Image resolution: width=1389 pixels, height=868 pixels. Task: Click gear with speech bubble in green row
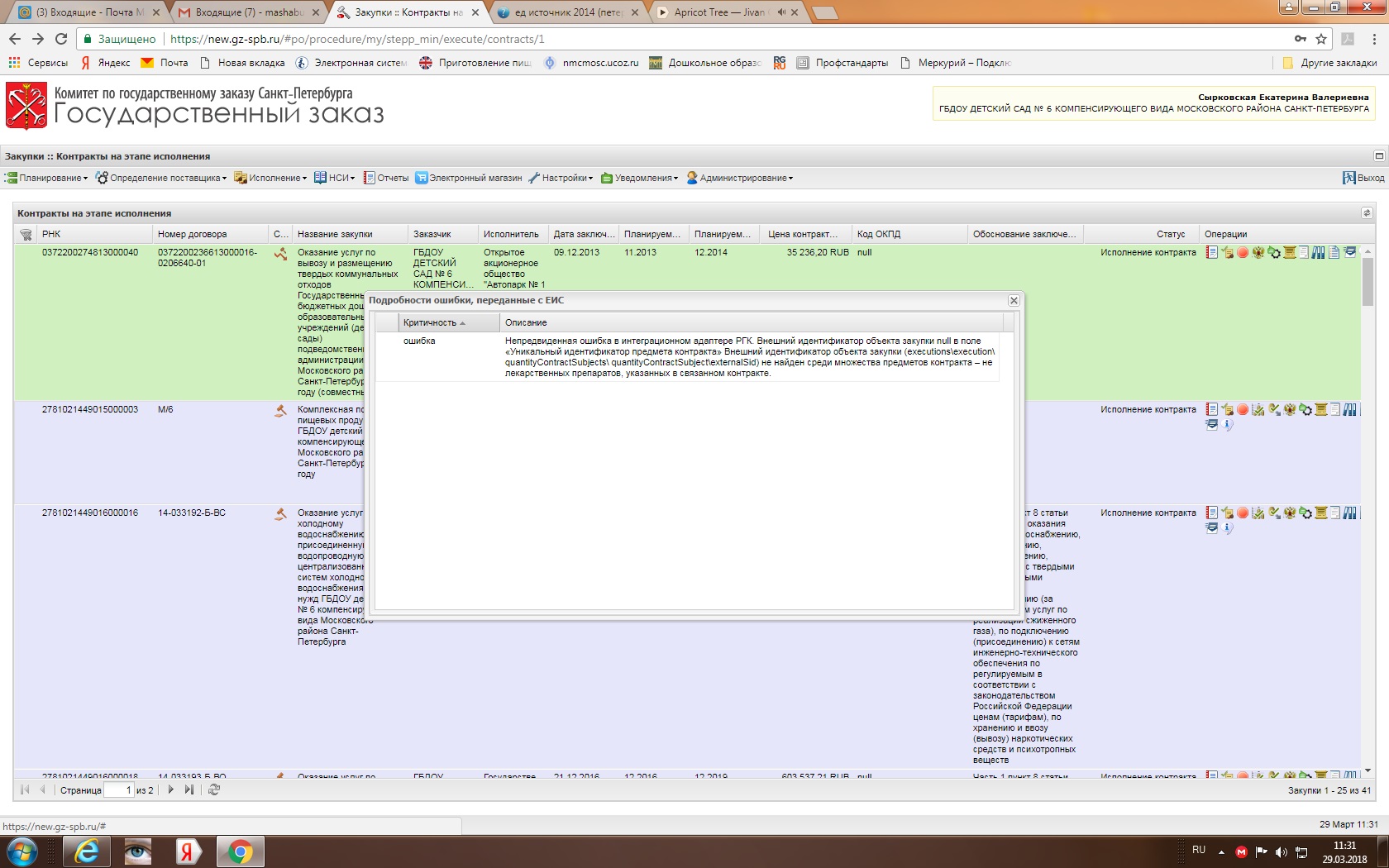point(1274,252)
